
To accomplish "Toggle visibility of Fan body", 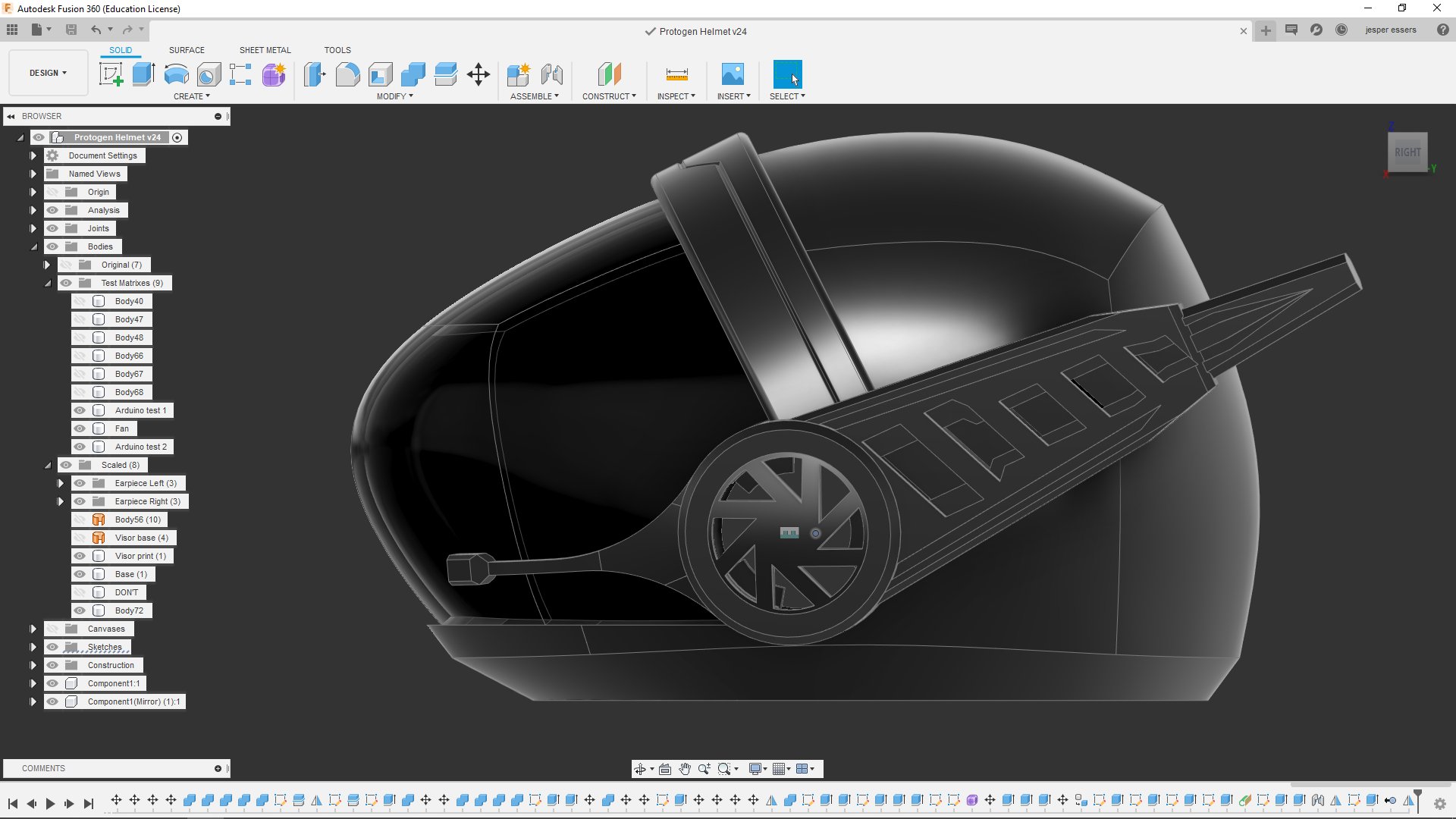I will (80, 428).
